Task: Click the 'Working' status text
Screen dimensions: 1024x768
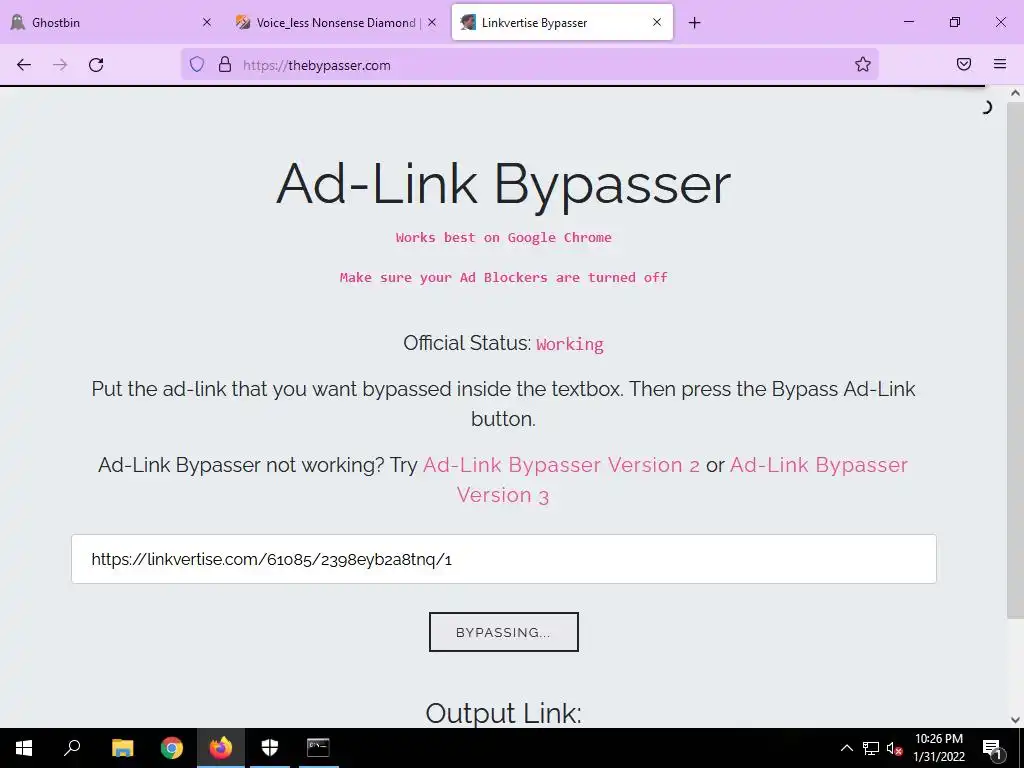Action: [x=569, y=344]
